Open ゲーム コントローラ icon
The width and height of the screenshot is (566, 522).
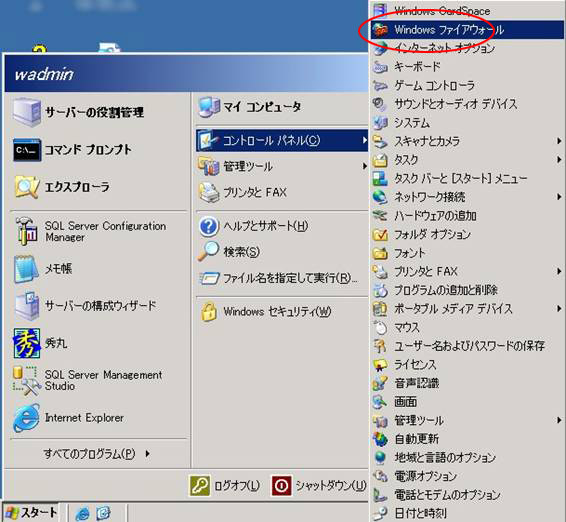point(380,86)
